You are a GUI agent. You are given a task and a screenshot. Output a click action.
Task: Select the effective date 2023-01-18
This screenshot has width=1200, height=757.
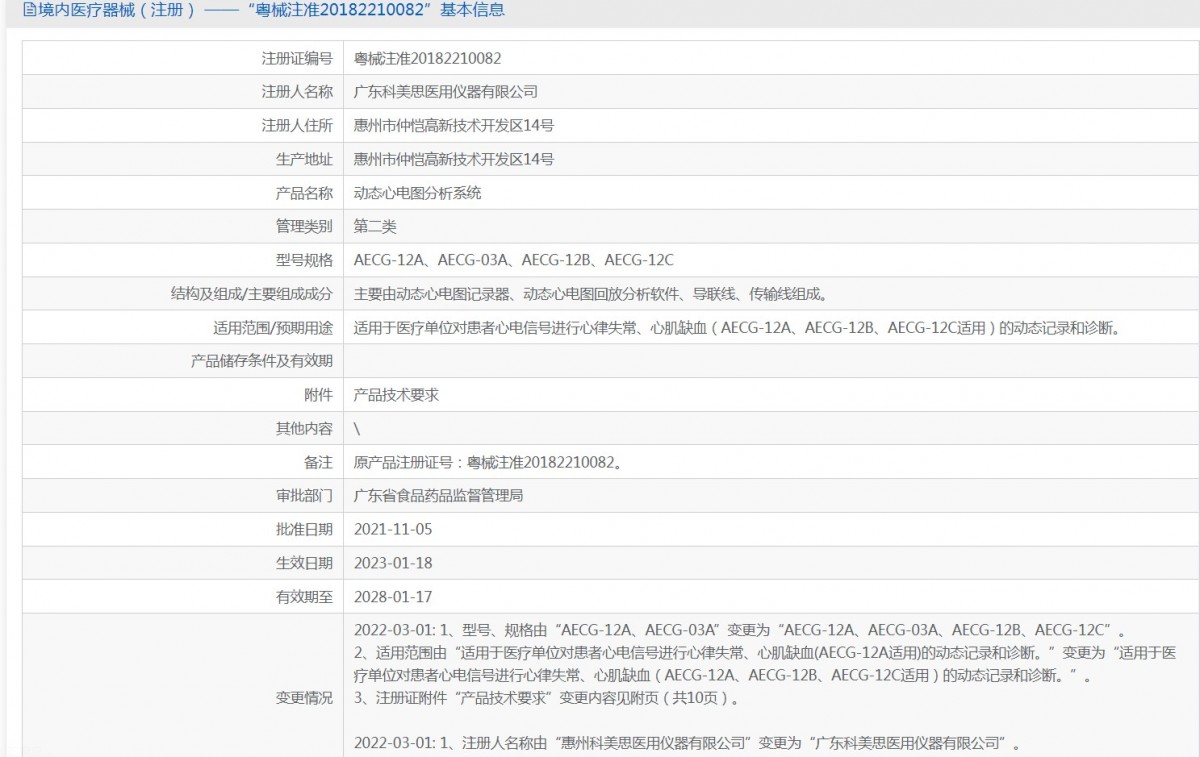pyautogui.click(x=393, y=563)
